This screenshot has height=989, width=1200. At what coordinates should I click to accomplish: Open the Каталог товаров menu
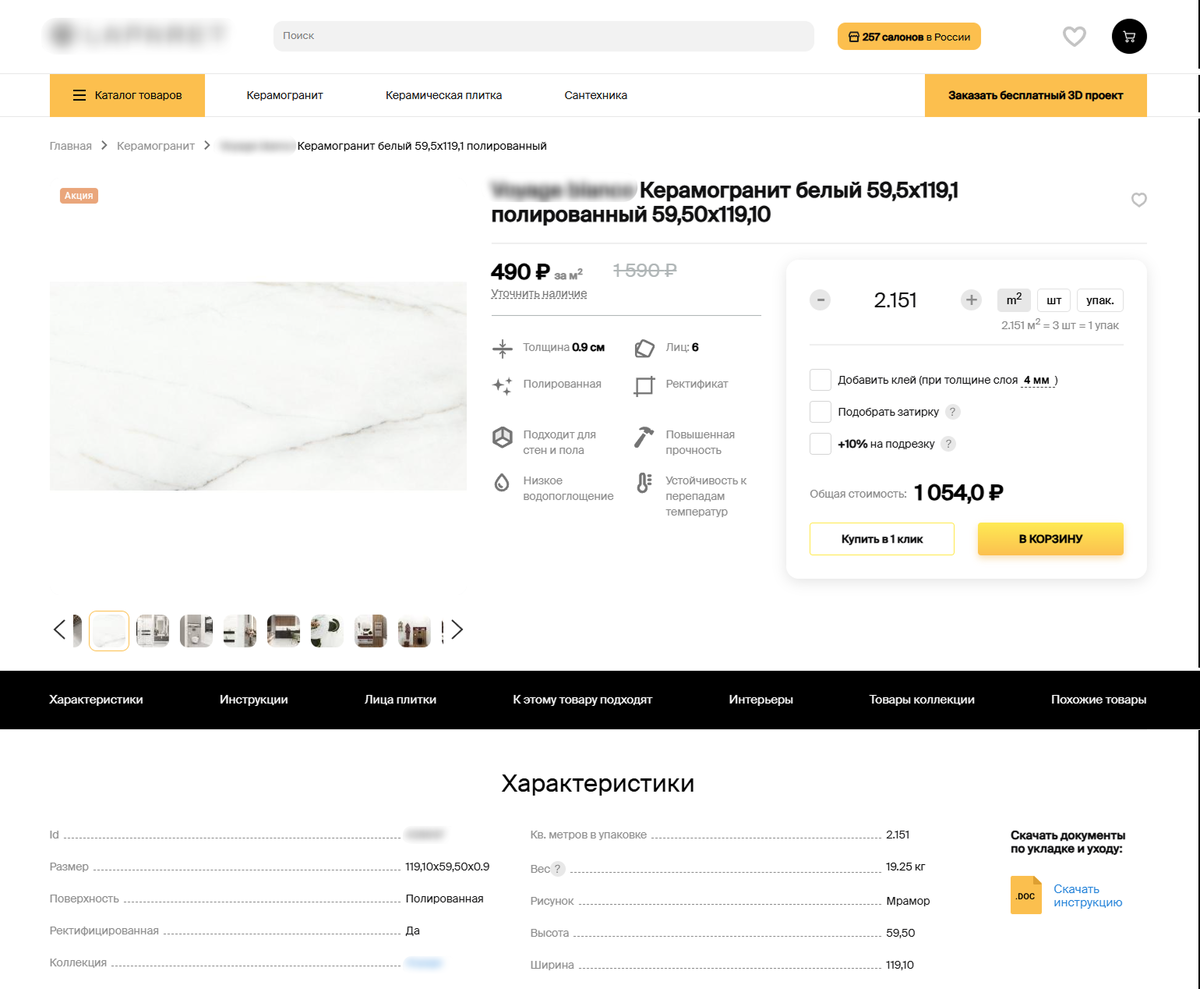point(127,95)
